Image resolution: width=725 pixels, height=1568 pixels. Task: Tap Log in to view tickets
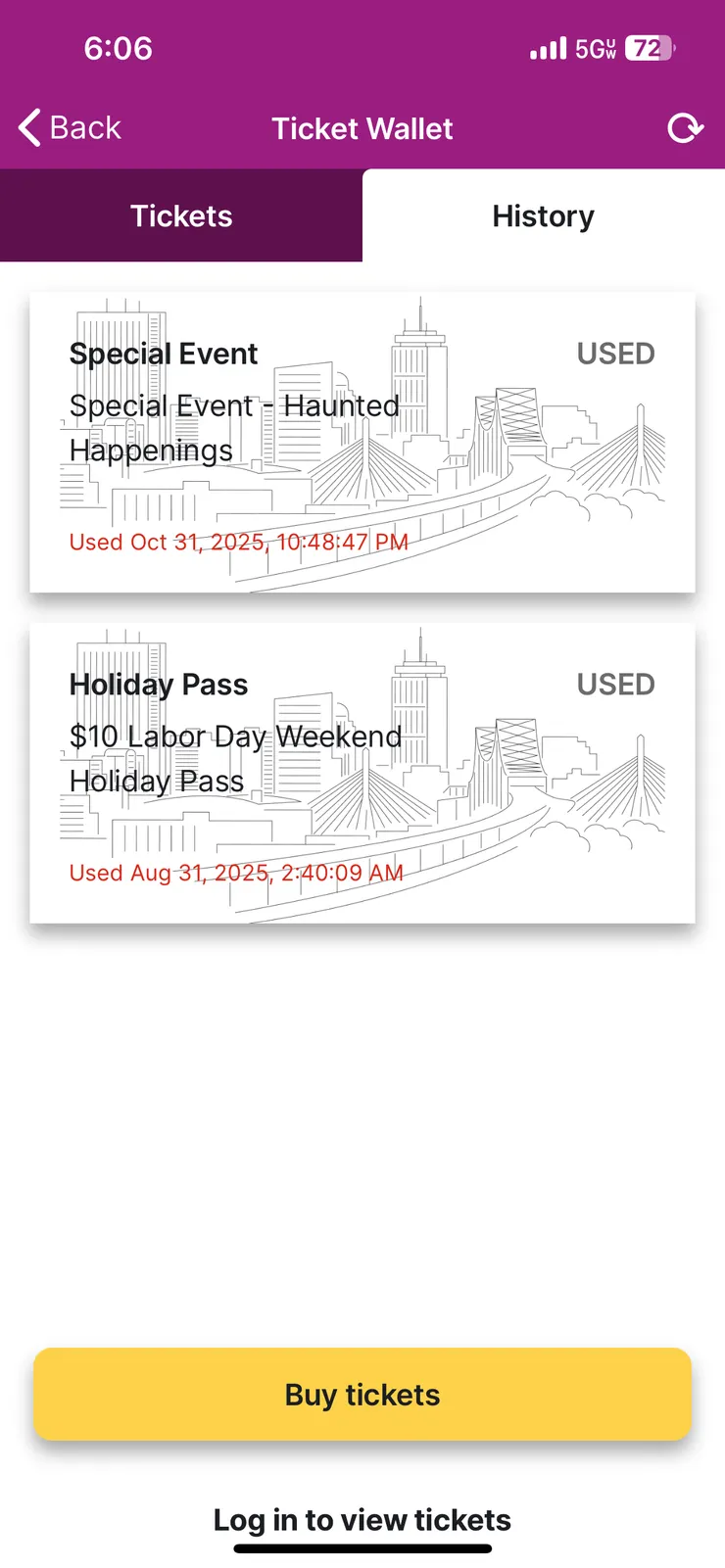click(362, 1519)
